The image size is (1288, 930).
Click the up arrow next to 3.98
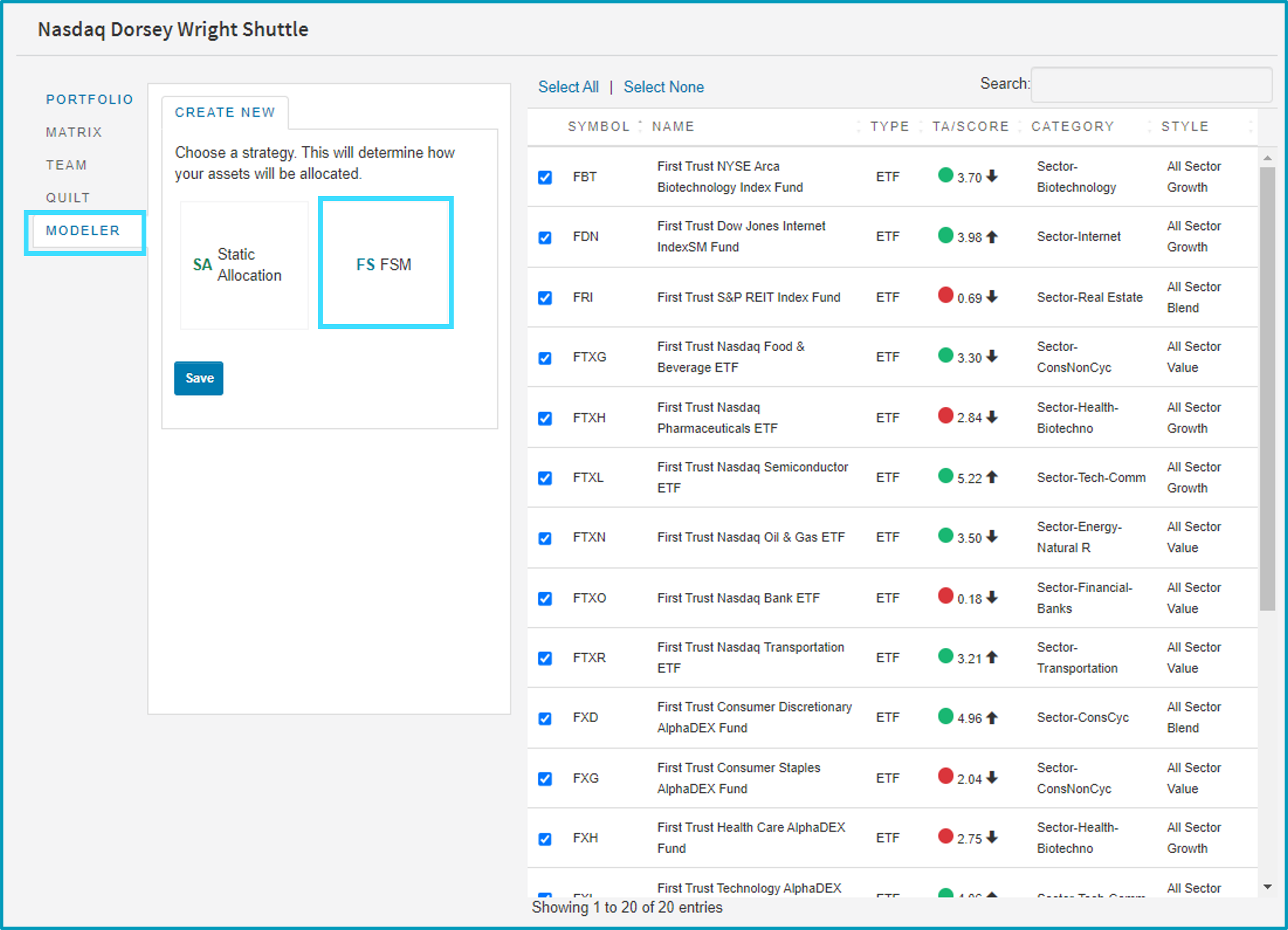tap(991, 236)
